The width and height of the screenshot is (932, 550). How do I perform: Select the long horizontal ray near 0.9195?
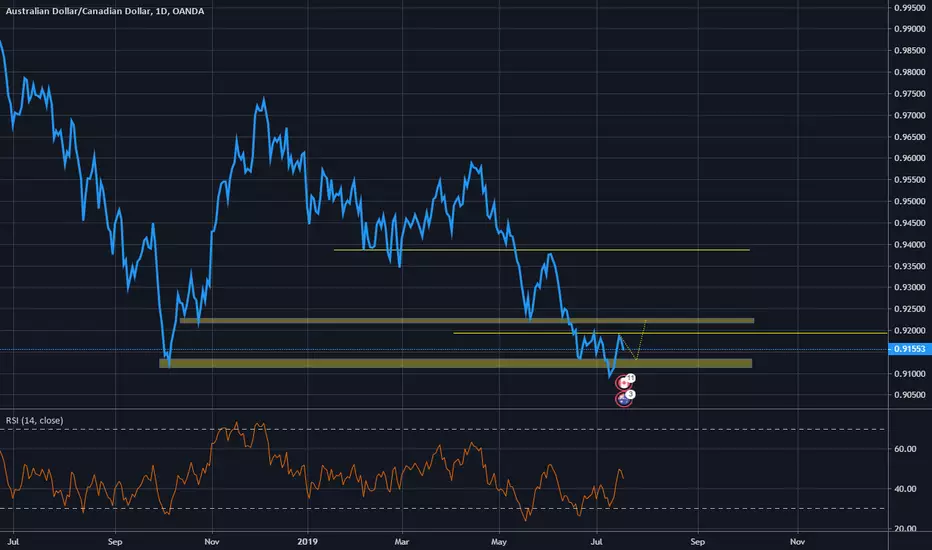click(670, 333)
